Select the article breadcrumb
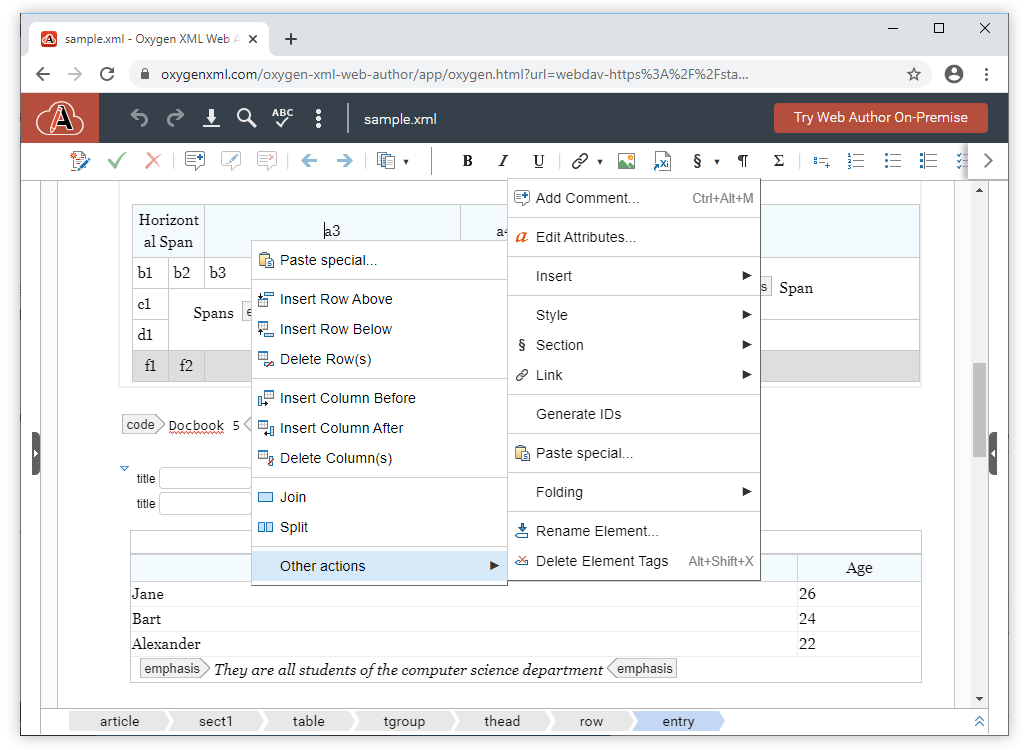1030x750 pixels. click(x=119, y=722)
